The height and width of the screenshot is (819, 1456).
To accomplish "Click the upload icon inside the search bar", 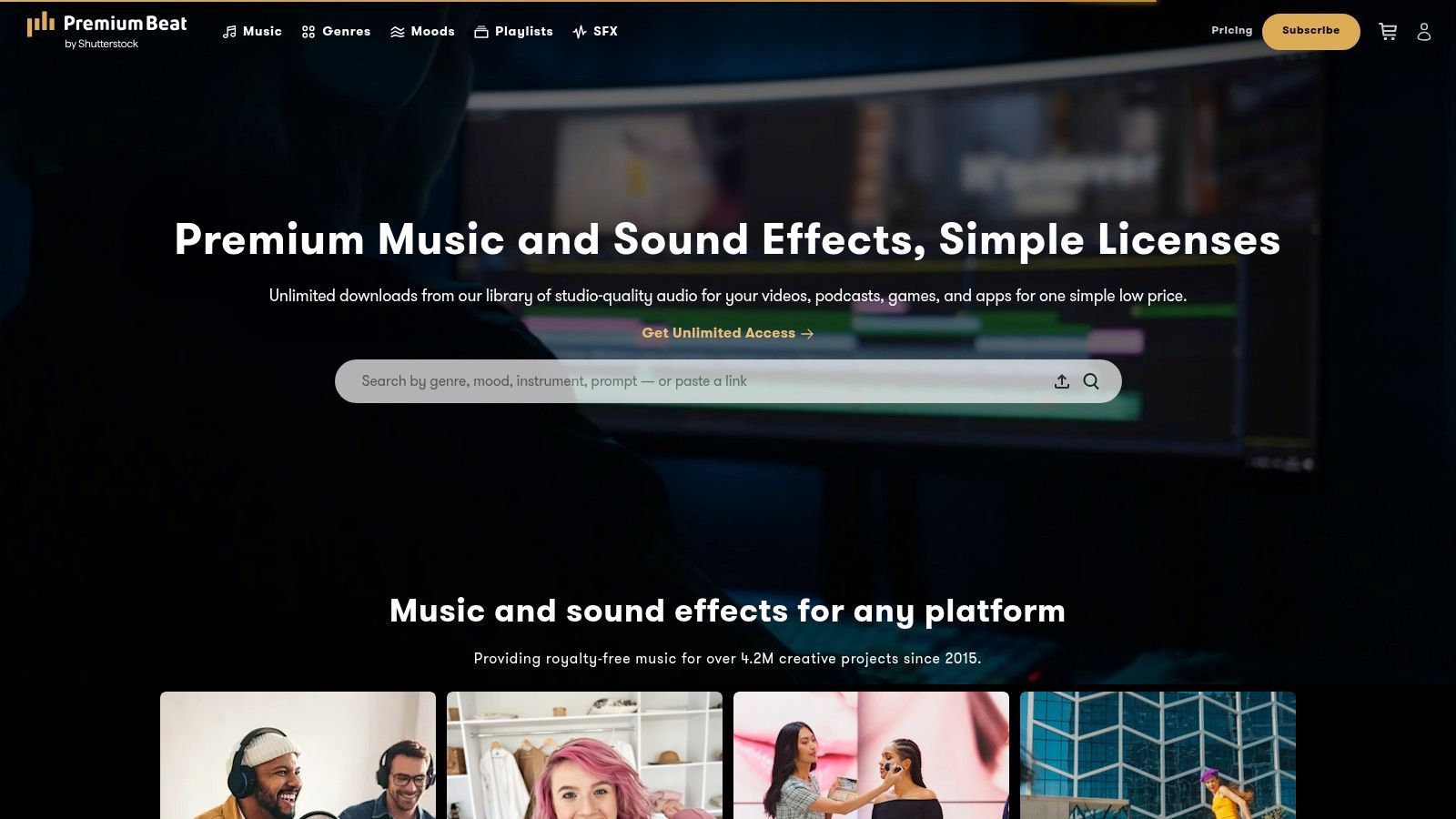I will (x=1062, y=381).
